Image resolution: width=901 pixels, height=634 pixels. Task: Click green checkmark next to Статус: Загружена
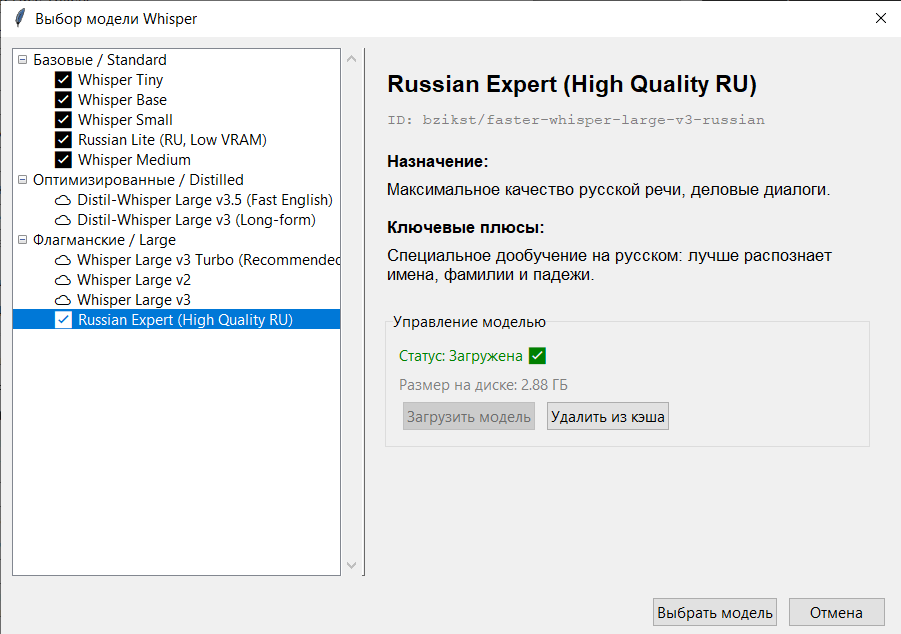click(x=538, y=356)
